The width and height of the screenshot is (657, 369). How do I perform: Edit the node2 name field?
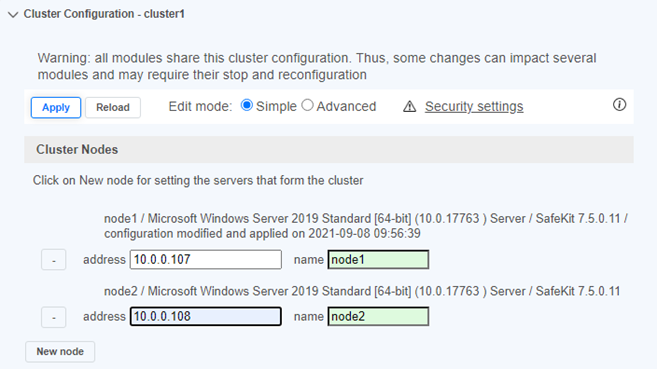pyautogui.click(x=378, y=316)
